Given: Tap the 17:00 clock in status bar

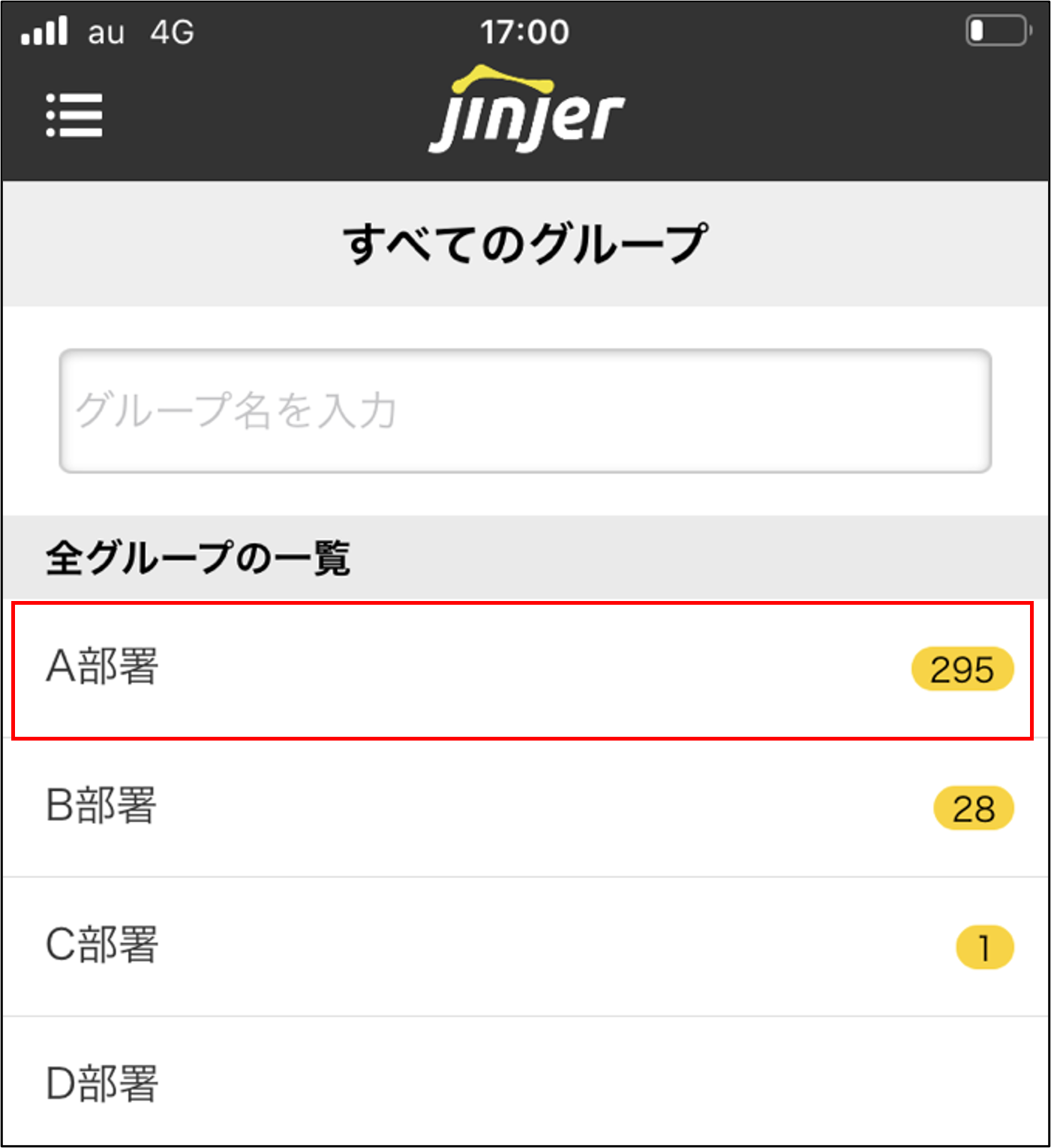Looking at the screenshot, I should click(x=525, y=32).
